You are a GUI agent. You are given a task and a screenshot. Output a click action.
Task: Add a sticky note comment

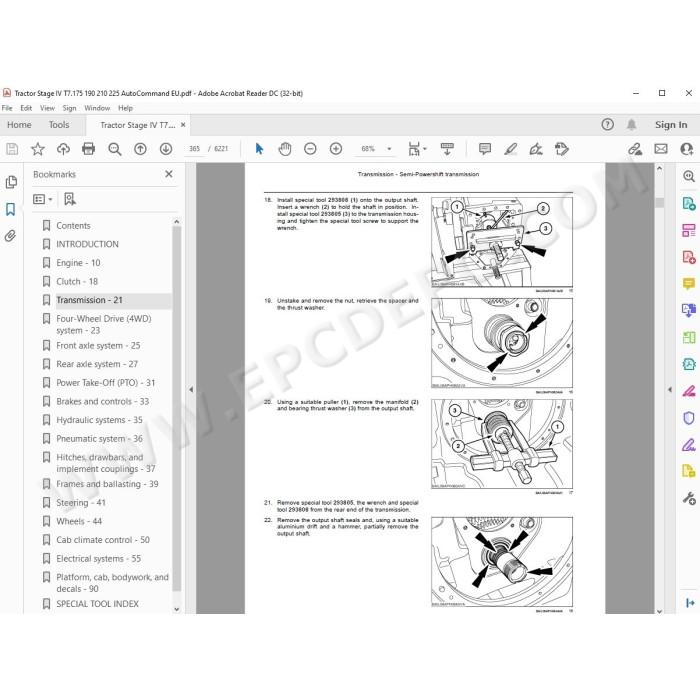484,149
